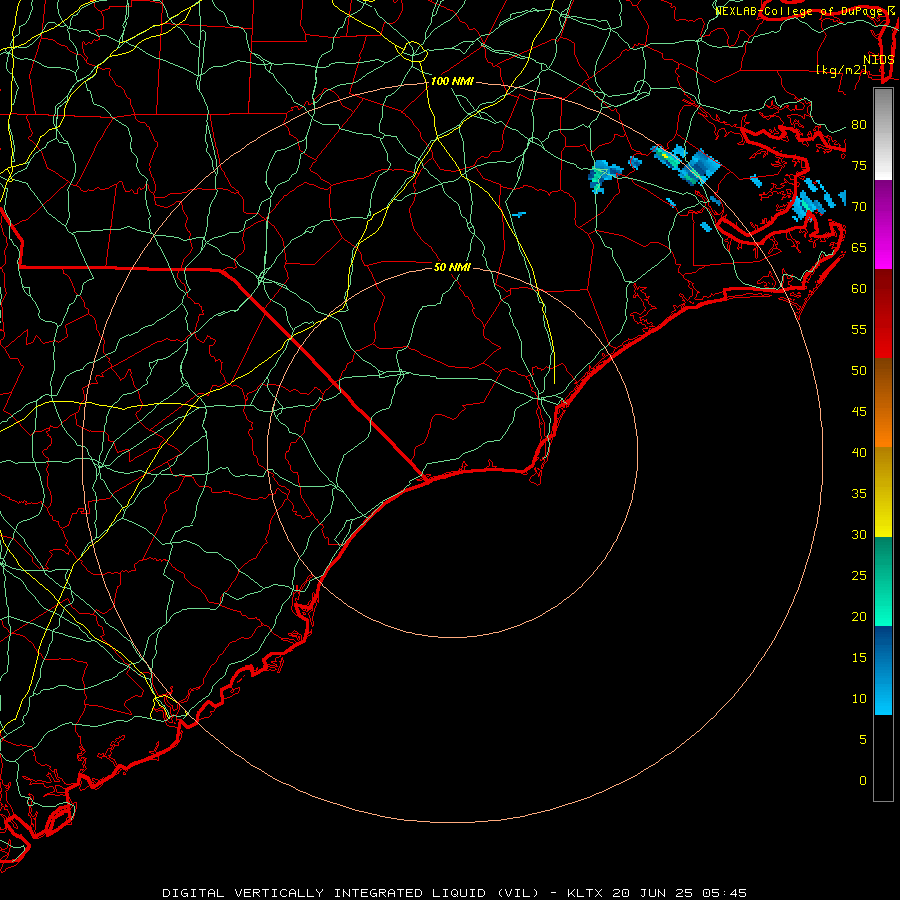
Task: Click the 35 value on the color scale
Action: (x=859, y=494)
